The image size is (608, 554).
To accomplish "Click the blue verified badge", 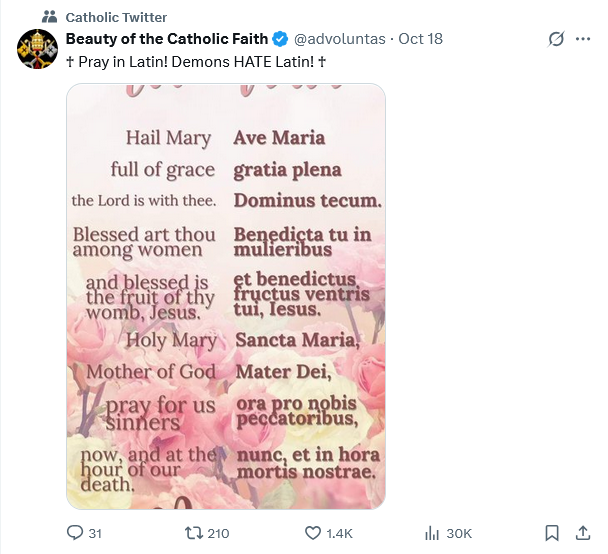I will click(x=280, y=39).
